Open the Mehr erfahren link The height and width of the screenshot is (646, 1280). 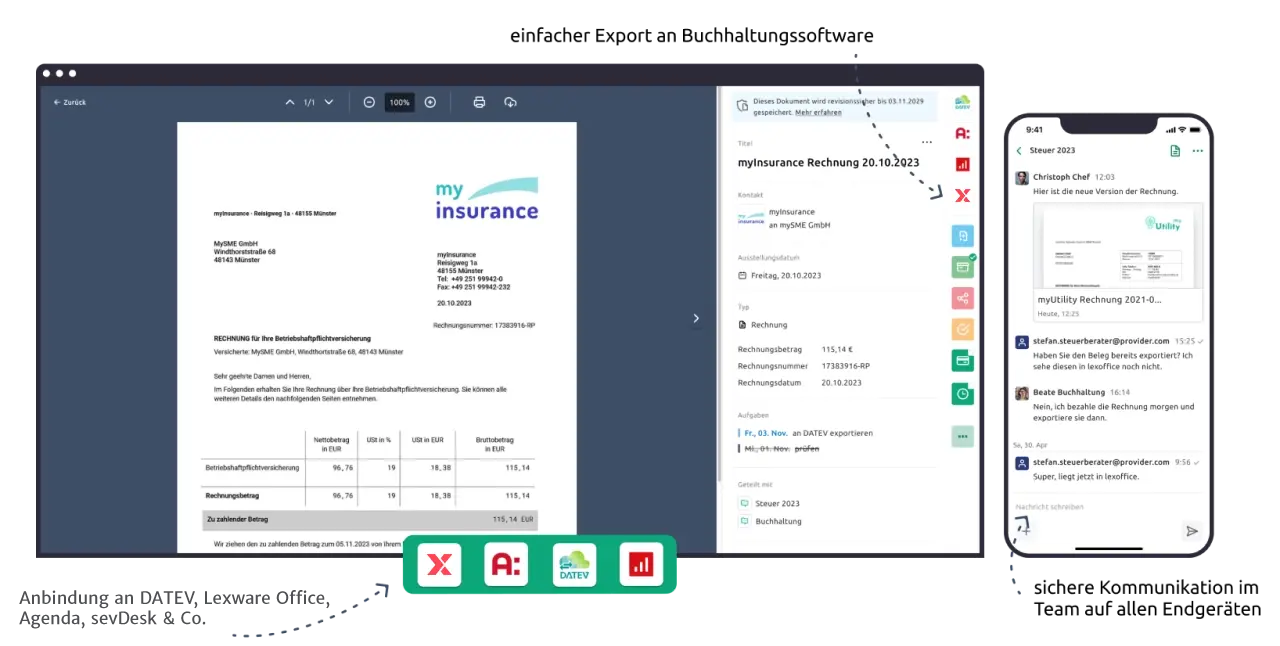818,113
